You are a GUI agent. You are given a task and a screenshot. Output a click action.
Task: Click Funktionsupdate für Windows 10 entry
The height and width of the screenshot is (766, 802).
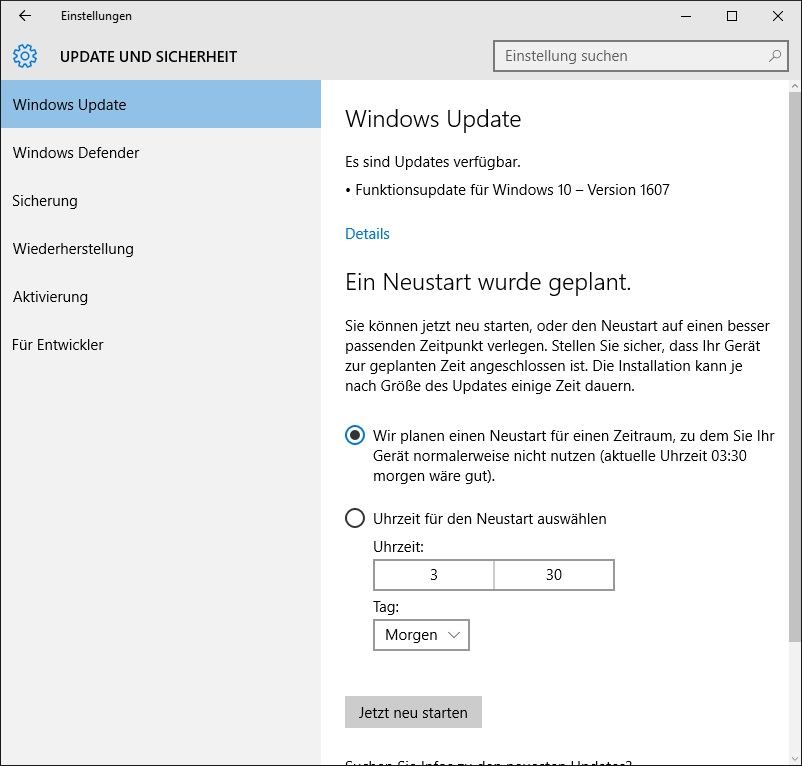512,190
